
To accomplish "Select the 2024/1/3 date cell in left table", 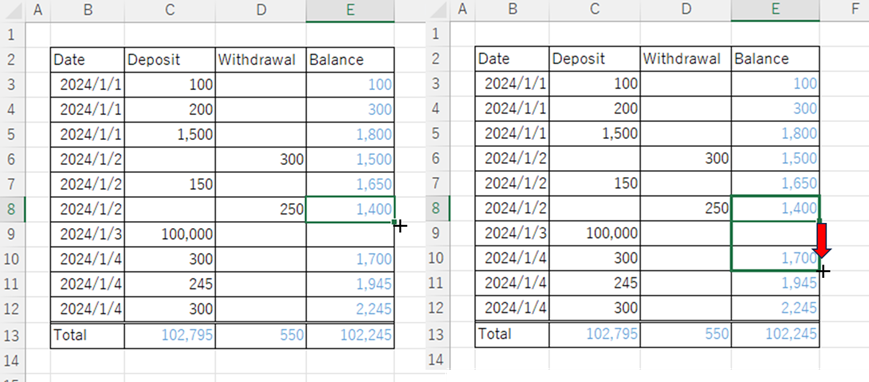I will [88, 235].
